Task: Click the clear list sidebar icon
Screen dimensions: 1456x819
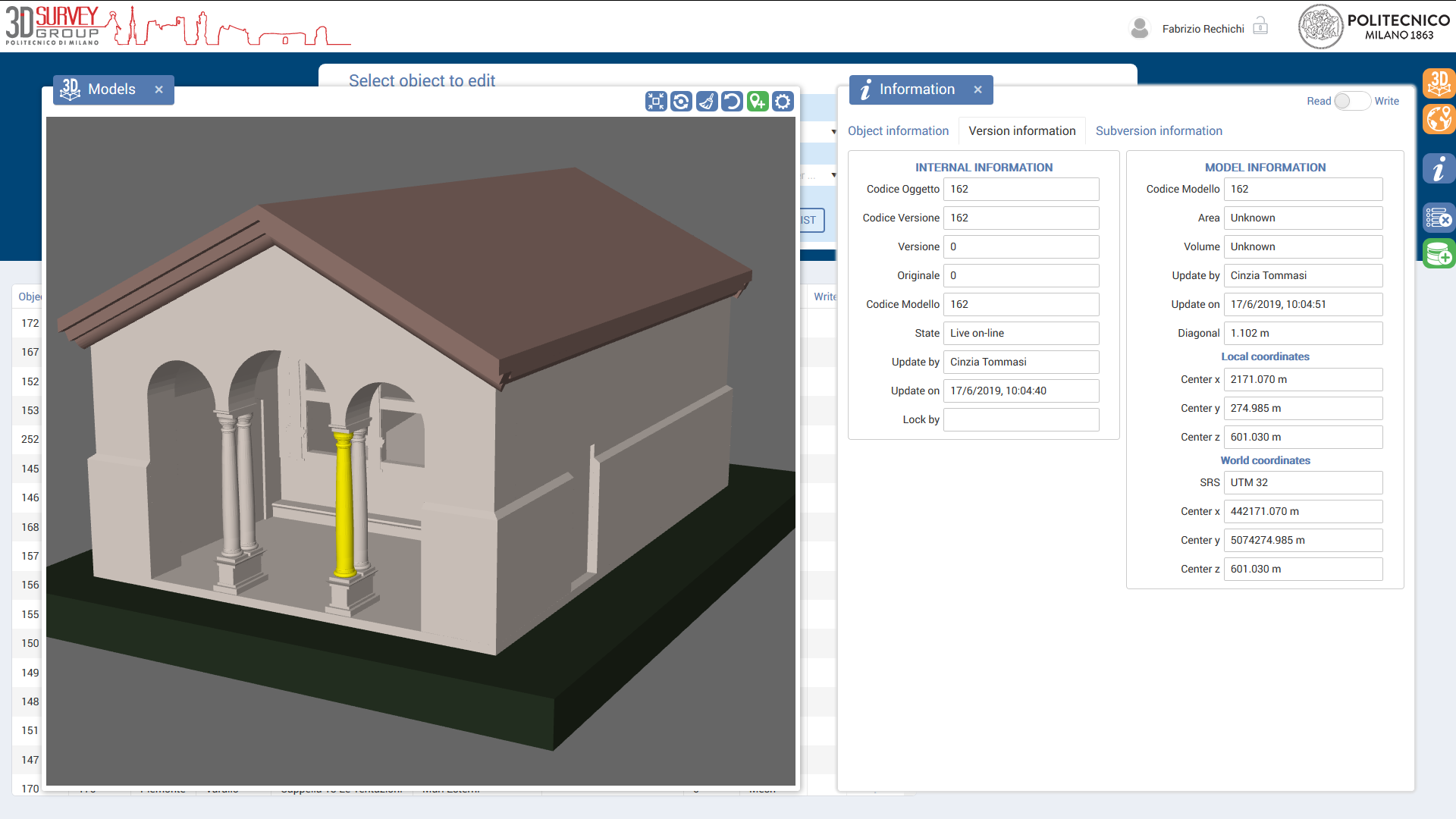Action: (1439, 218)
